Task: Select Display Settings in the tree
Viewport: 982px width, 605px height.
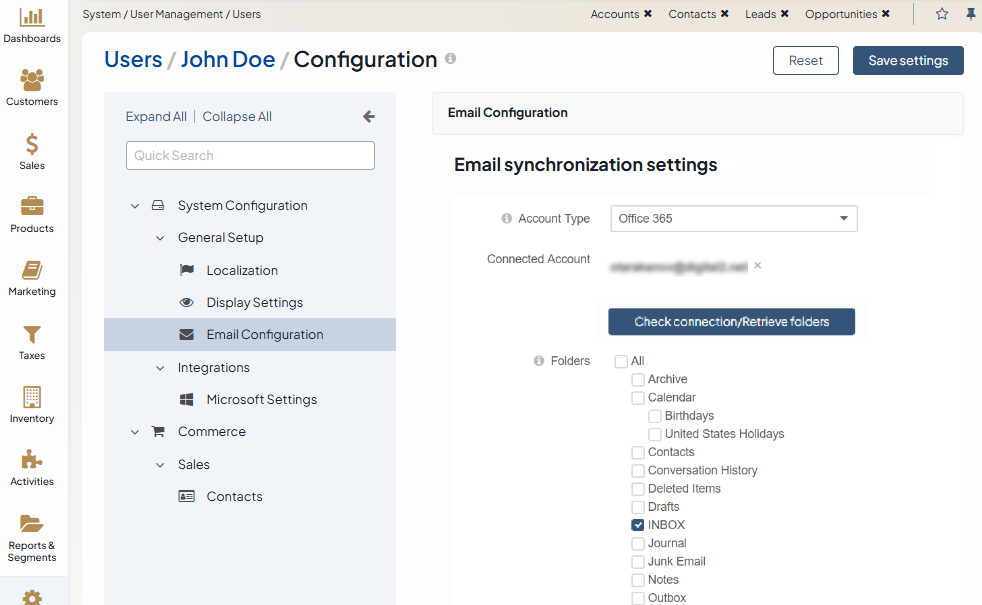Action: tap(254, 302)
